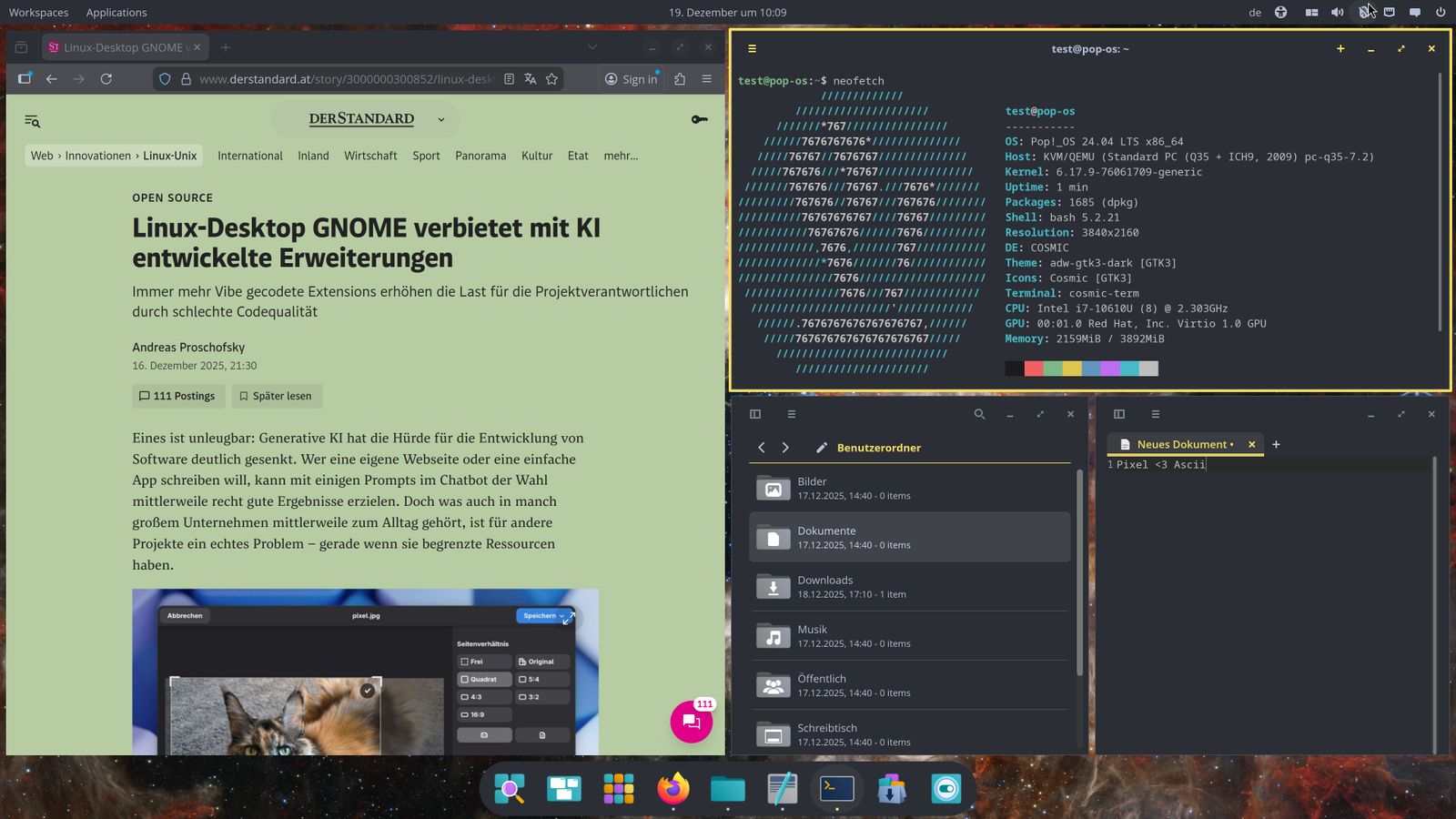Open the sound volume panel applet
This screenshot has width=1456, height=819.
pyautogui.click(x=1337, y=13)
